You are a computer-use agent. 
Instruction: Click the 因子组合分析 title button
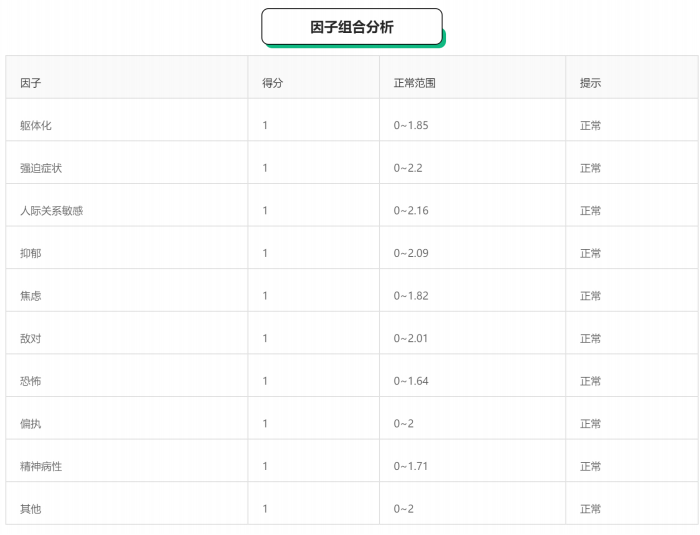coord(351,27)
